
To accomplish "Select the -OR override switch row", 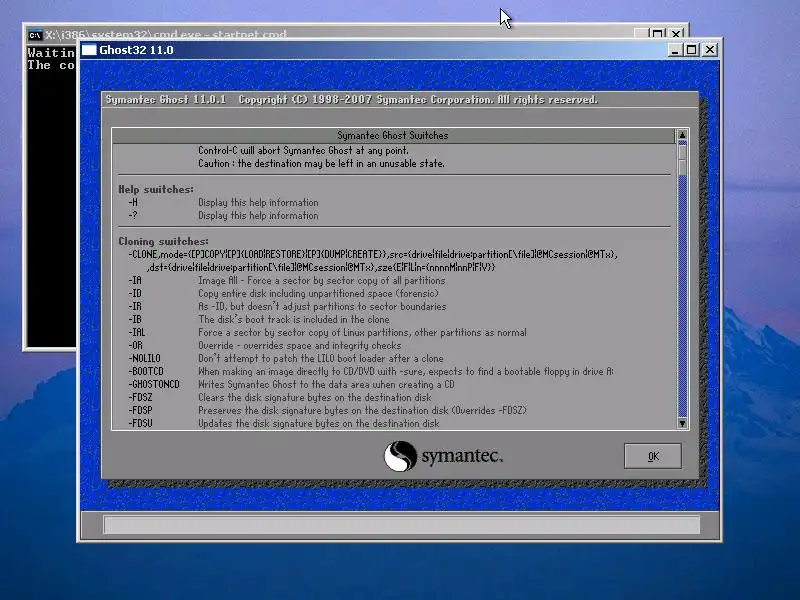I will pyautogui.click(x=265, y=345).
